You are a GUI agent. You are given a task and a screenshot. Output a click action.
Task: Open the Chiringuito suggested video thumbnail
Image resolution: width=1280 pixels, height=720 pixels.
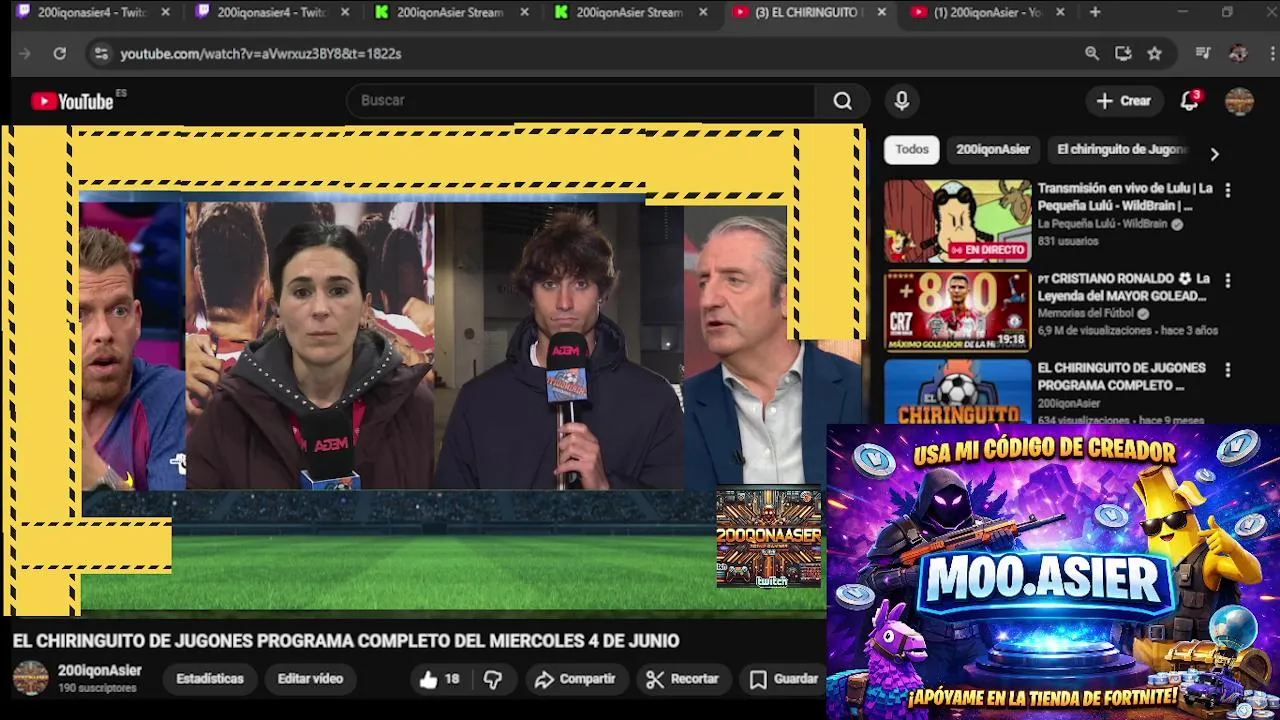click(957, 392)
